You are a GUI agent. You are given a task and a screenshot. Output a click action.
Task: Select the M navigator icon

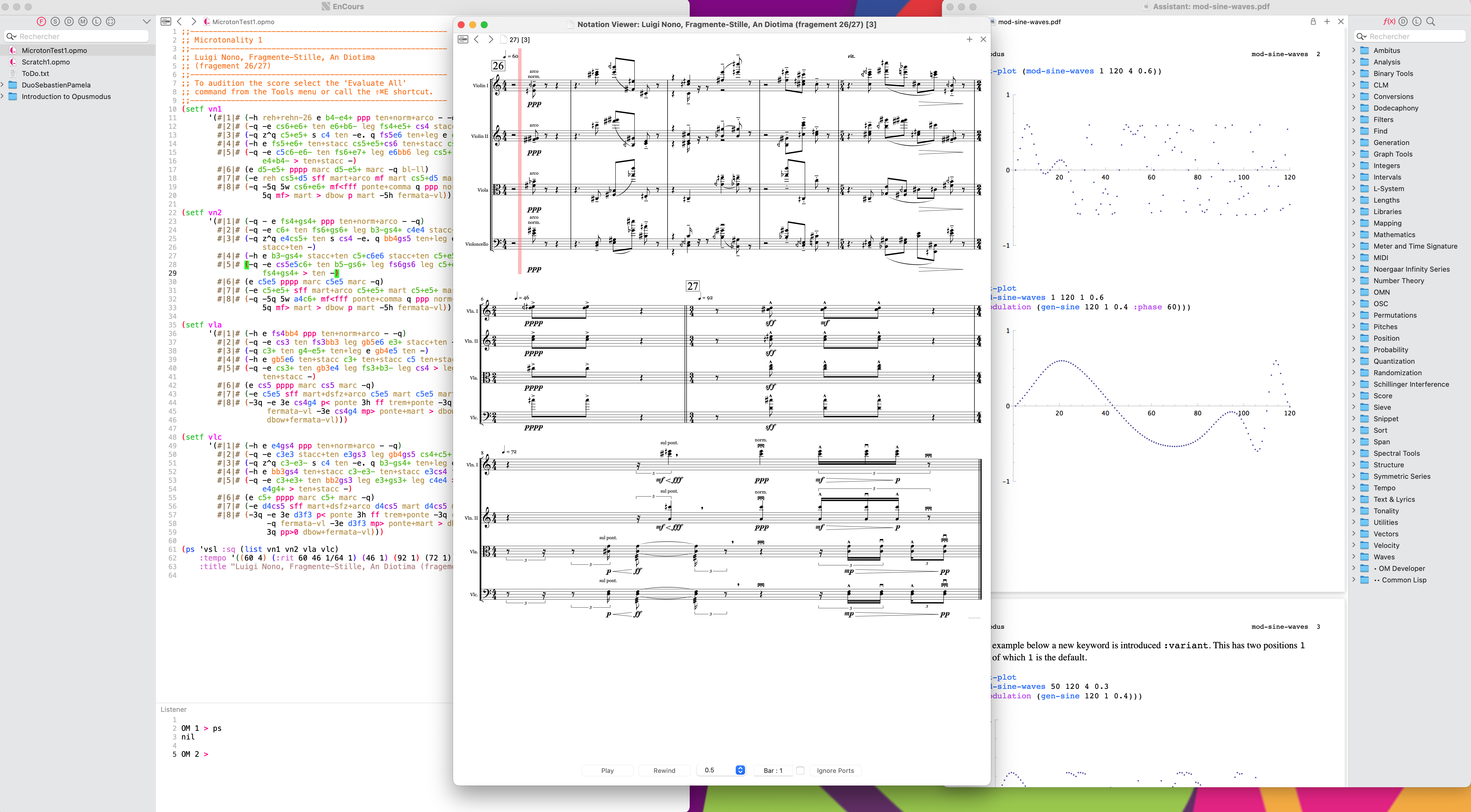coord(83,22)
